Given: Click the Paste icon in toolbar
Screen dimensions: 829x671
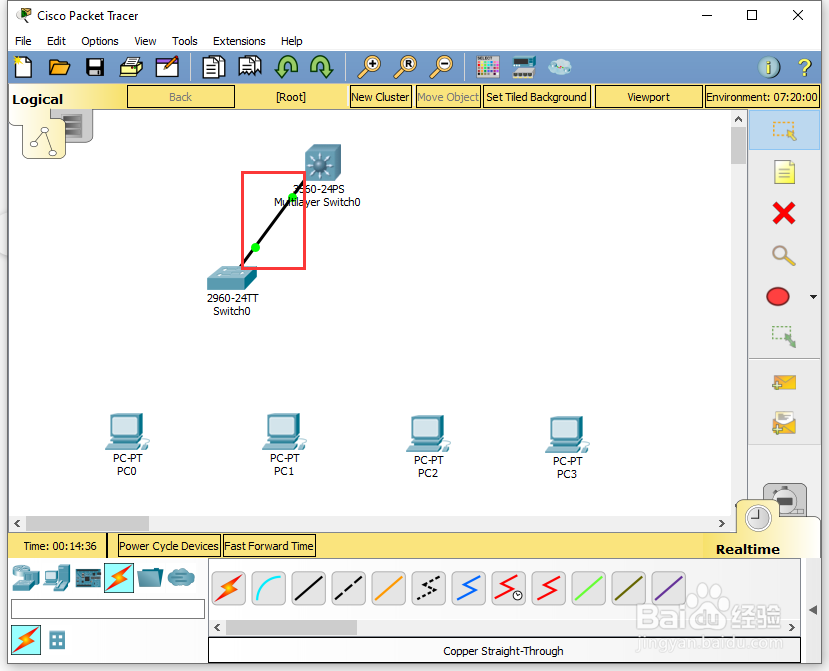Looking at the screenshot, I should point(250,67).
